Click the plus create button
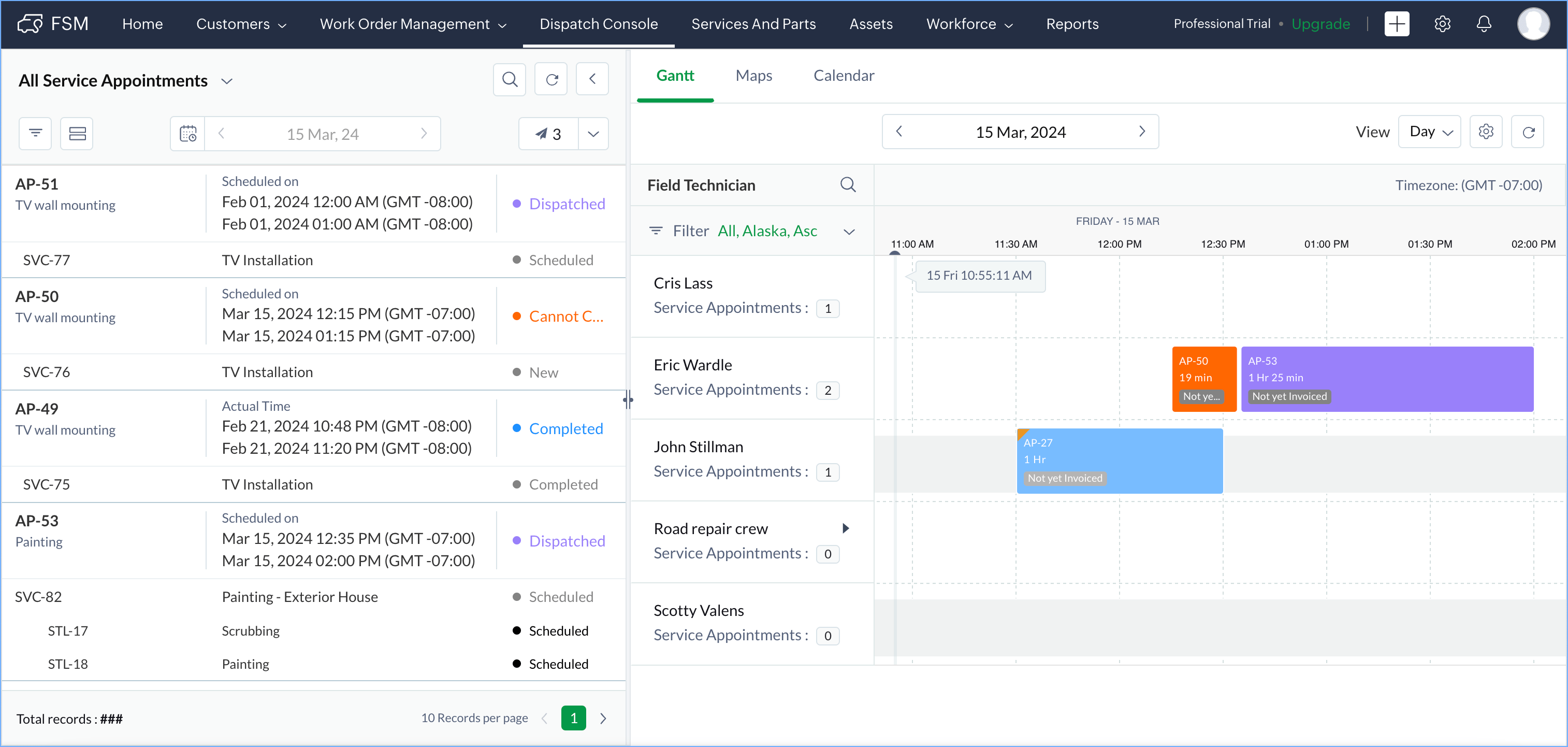The width and height of the screenshot is (1568, 747). (1397, 24)
